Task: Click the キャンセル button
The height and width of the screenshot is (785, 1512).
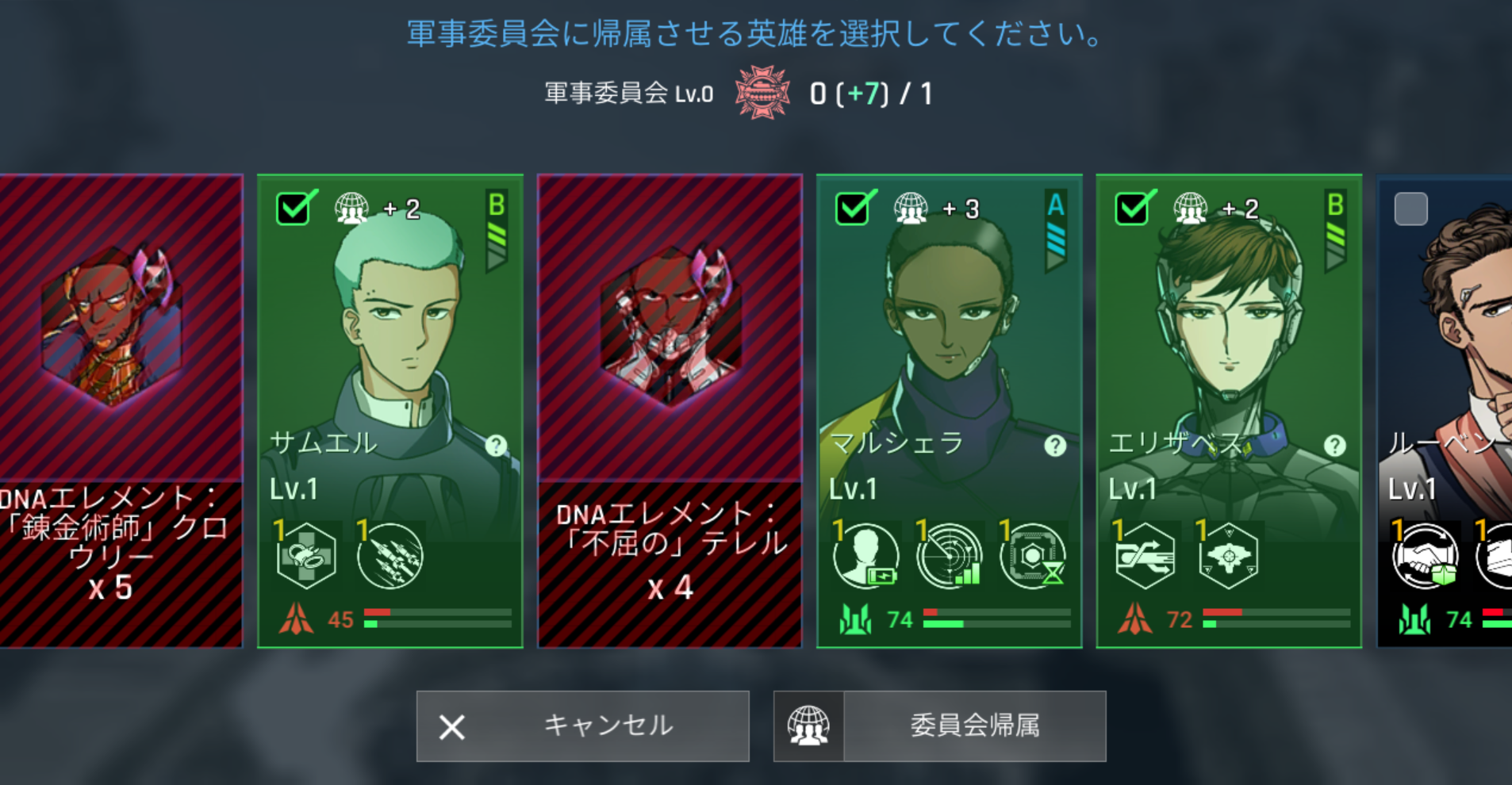Action: point(583,726)
